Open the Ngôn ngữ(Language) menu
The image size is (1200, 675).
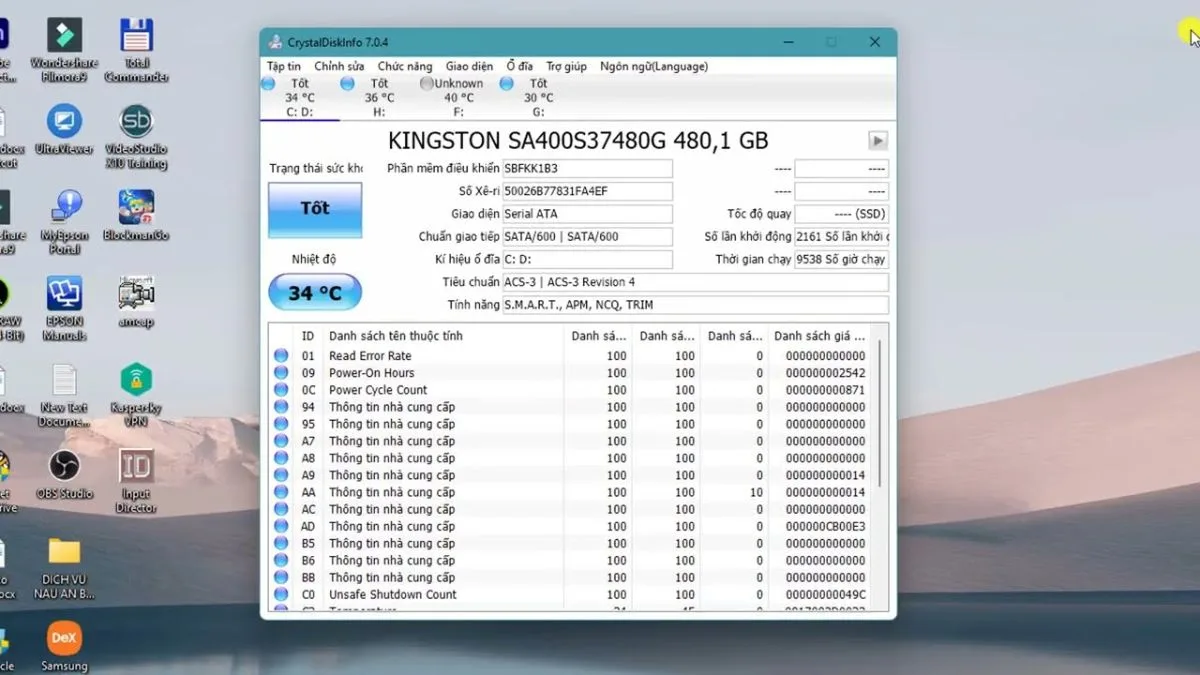653,67
